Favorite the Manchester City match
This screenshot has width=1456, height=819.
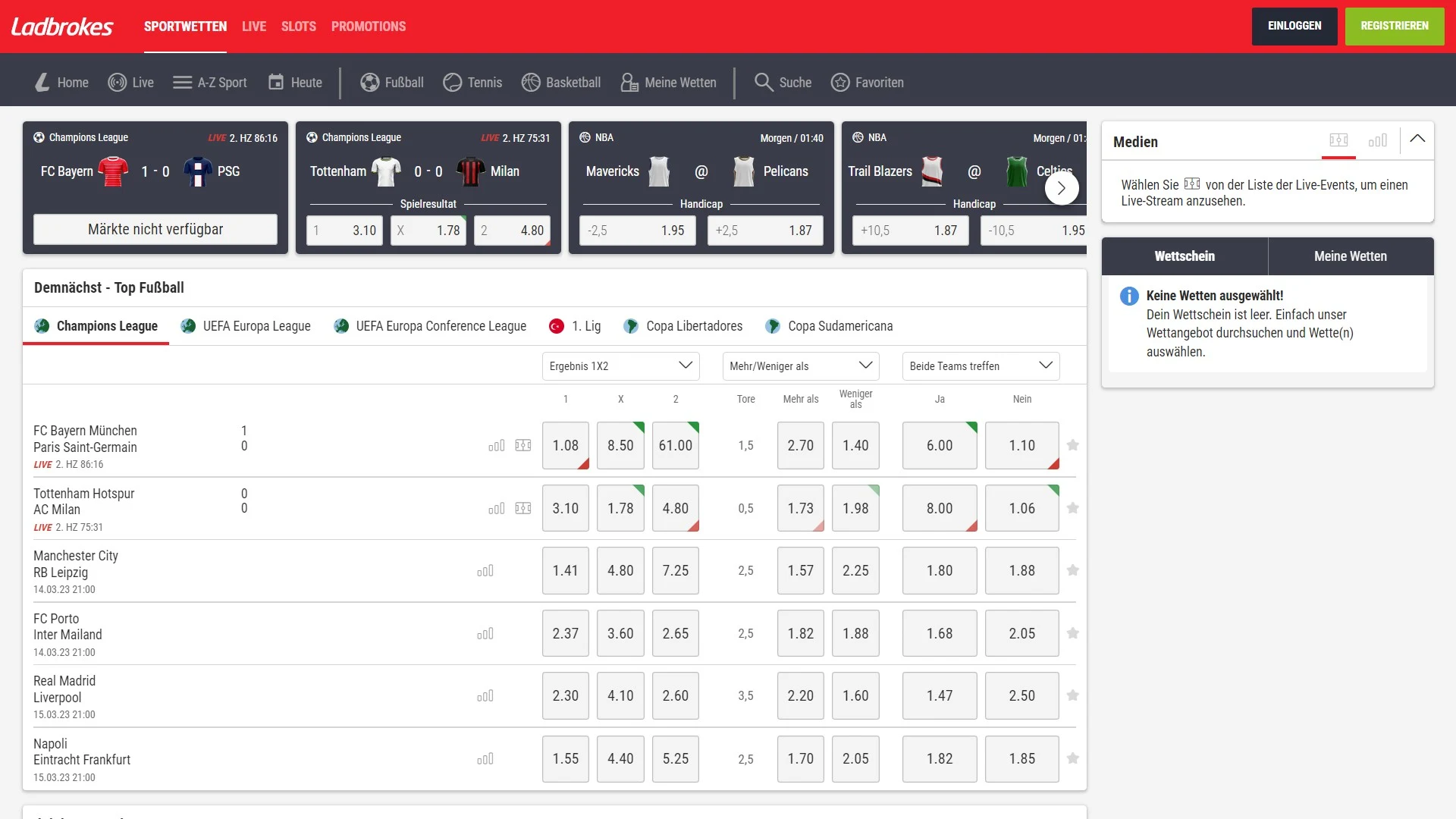[x=1072, y=570]
